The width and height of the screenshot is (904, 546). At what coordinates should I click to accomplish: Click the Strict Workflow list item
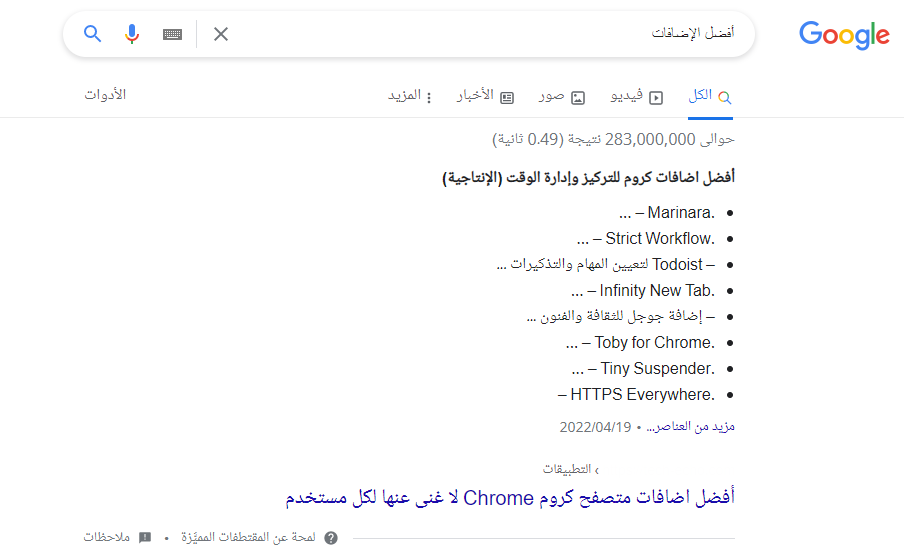646,239
